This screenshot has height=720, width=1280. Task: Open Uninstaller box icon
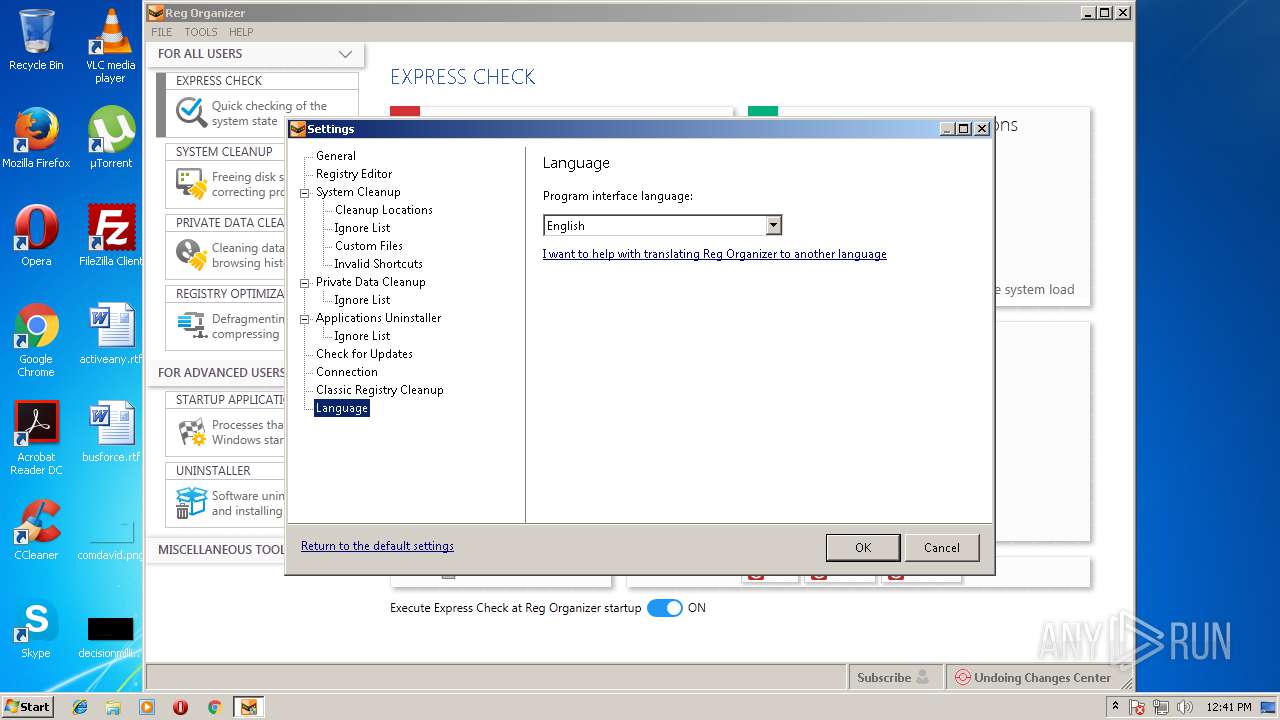tap(191, 503)
